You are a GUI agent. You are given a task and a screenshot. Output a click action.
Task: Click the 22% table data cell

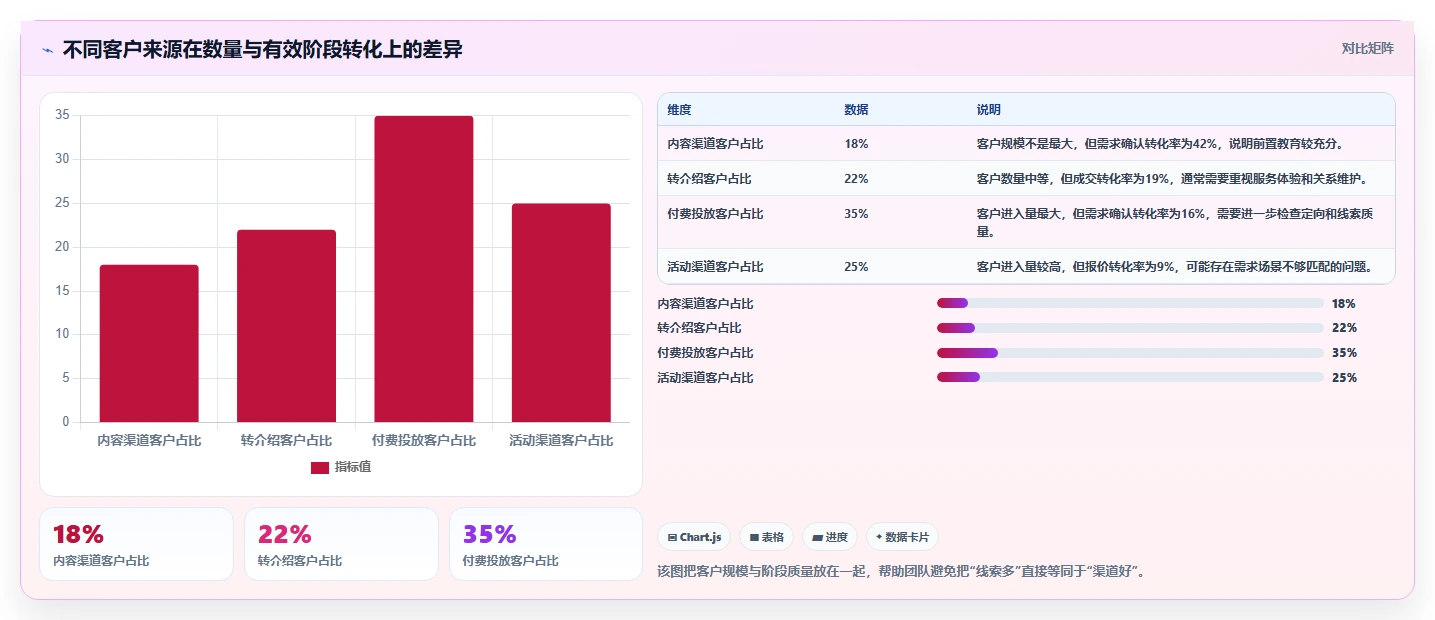tap(856, 178)
